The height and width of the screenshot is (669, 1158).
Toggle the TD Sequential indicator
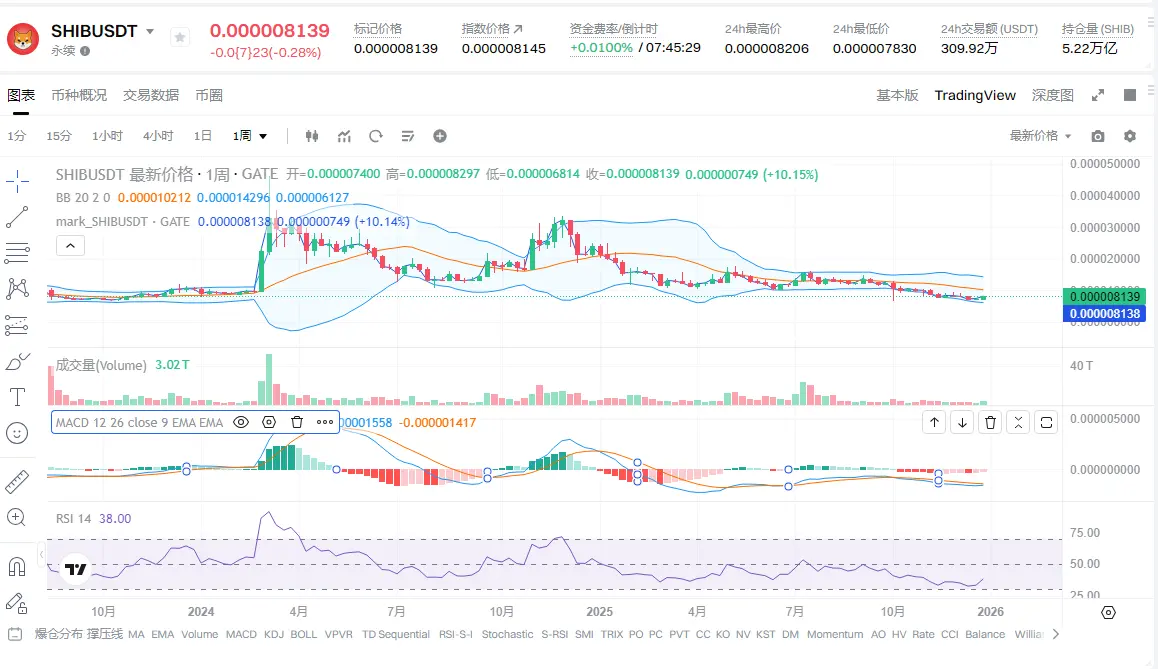tap(395, 634)
